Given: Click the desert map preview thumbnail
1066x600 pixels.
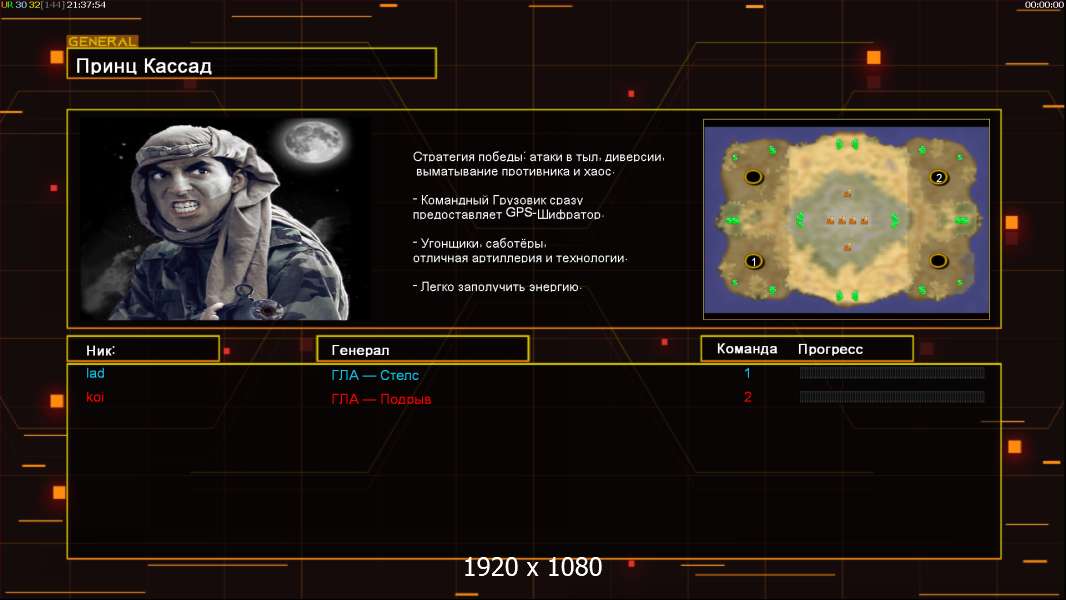Looking at the screenshot, I should coord(846,219).
